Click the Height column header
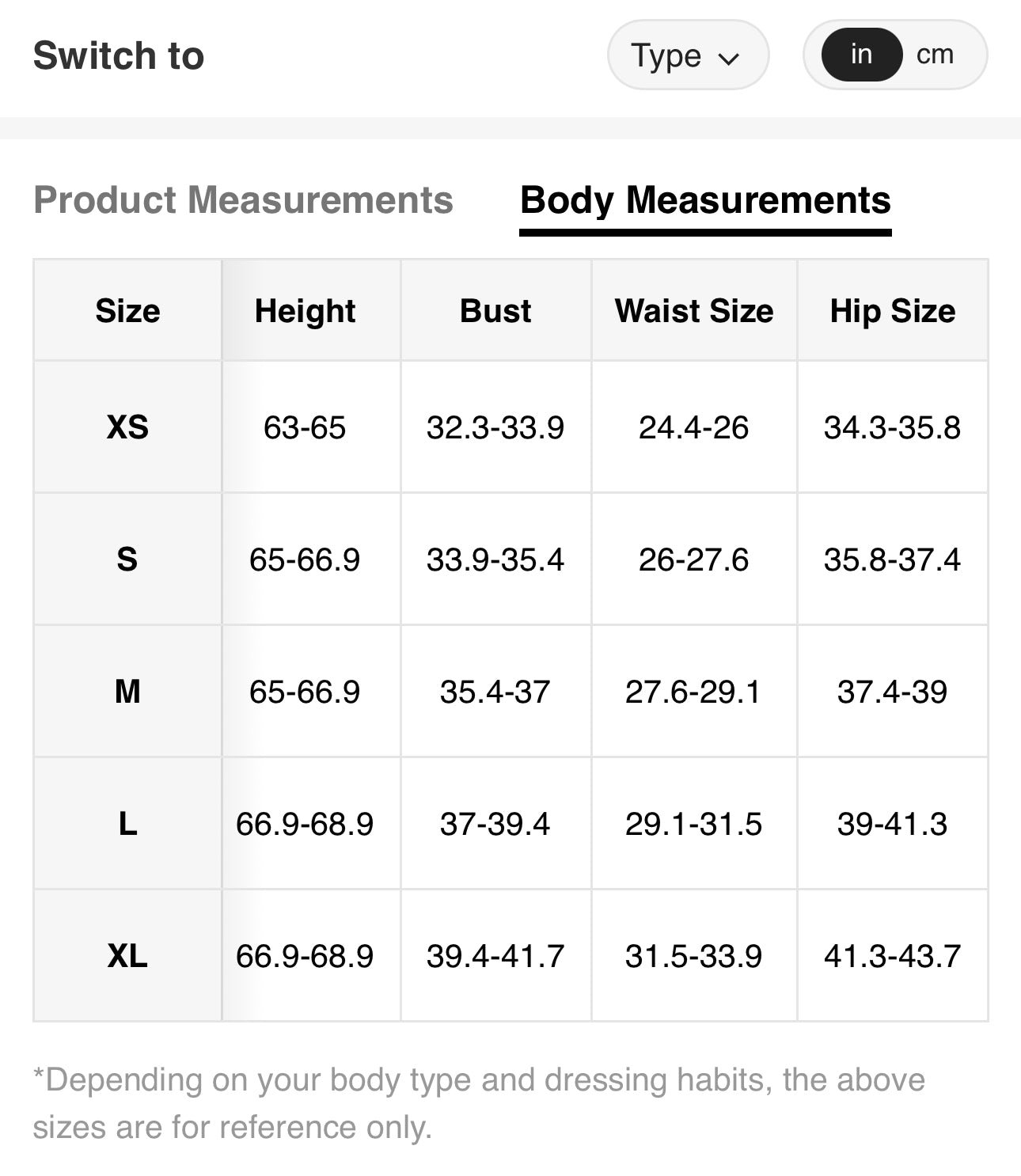The image size is (1021, 1176). 305,310
